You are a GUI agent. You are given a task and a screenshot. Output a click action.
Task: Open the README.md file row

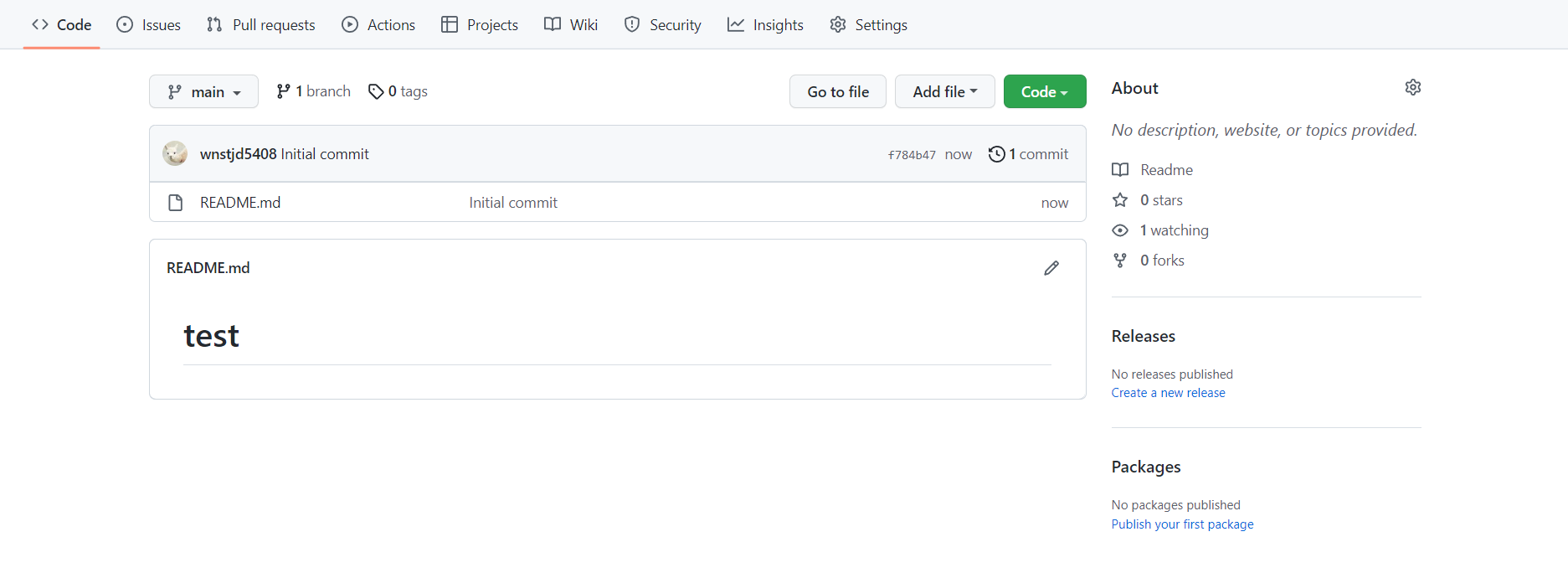point(618,203)
